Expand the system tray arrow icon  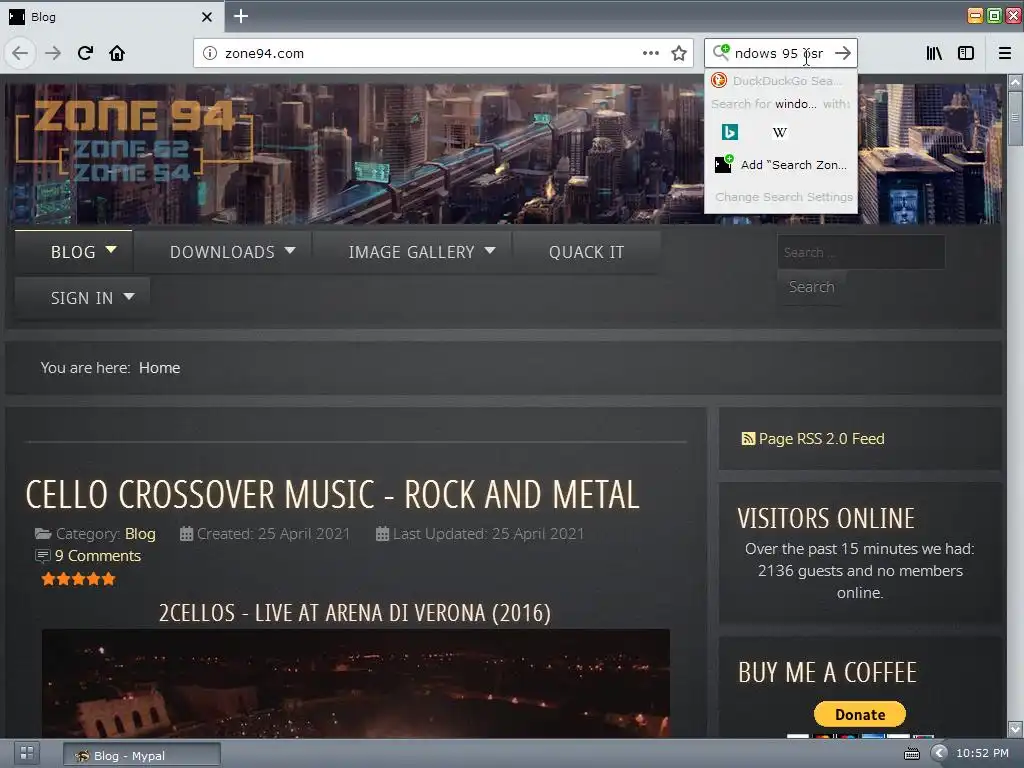(938, 753)
